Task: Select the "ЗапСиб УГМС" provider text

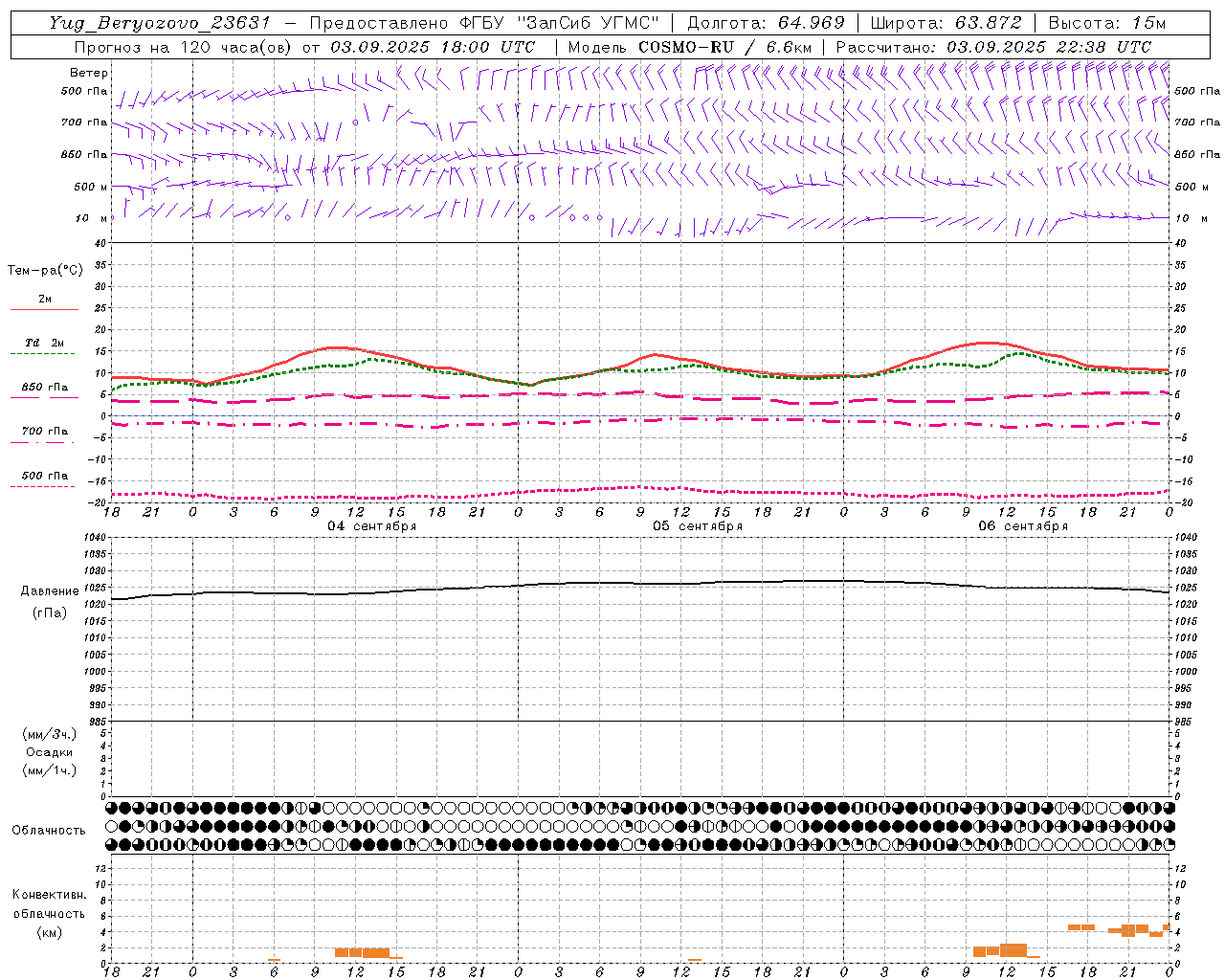Action: click(x=587, y=23)
